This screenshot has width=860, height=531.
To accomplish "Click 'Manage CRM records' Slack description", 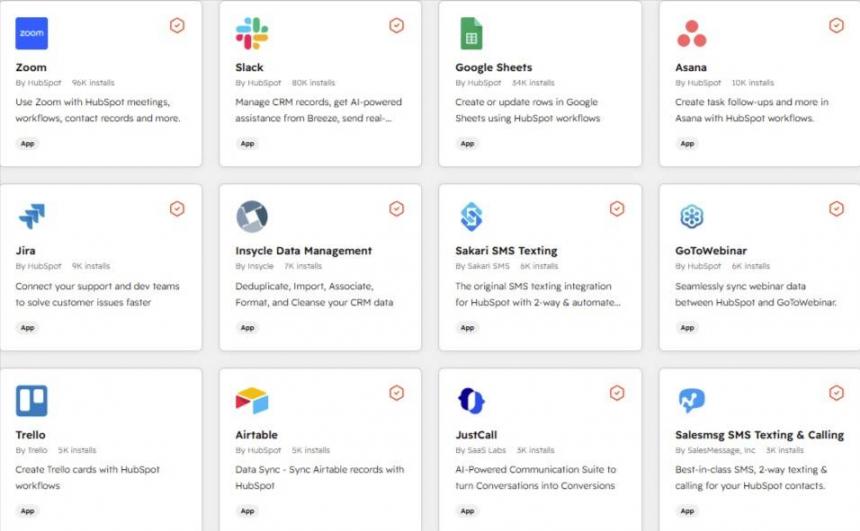I will click(x=319, y=110).
